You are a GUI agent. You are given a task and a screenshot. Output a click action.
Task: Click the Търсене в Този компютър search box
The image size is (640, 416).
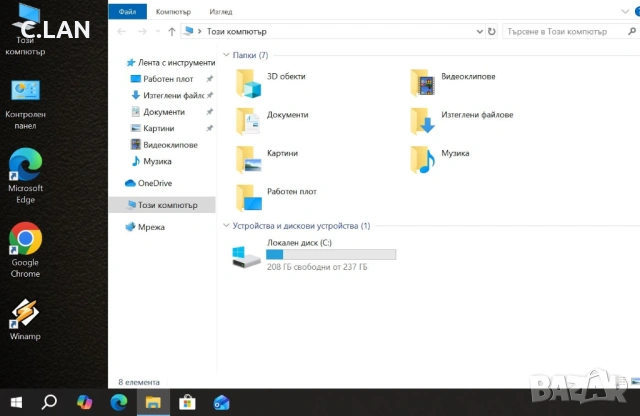click(x=564, y=31)
